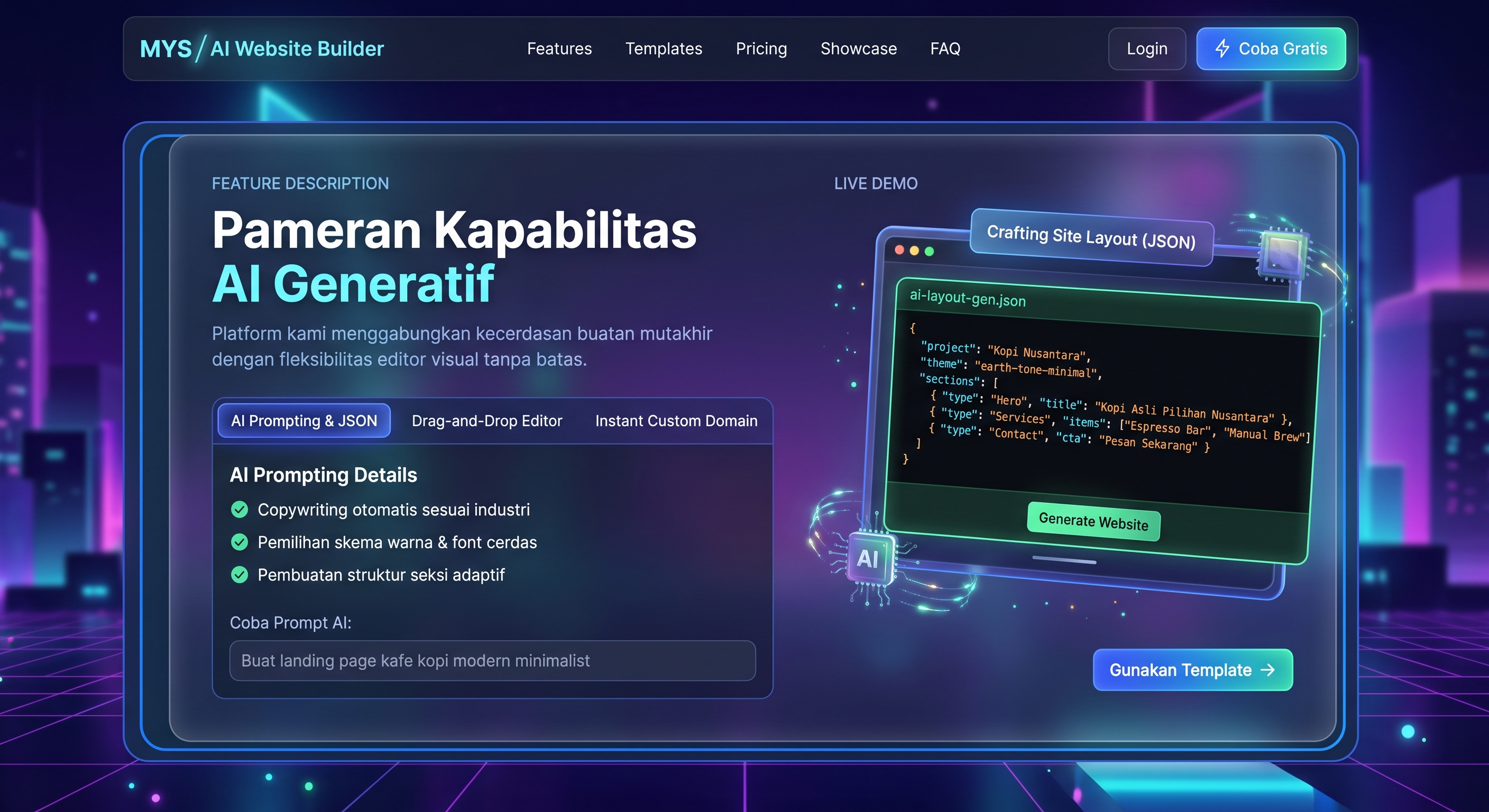
Task: Click the AI Generatif headline text
Action: 353,284
